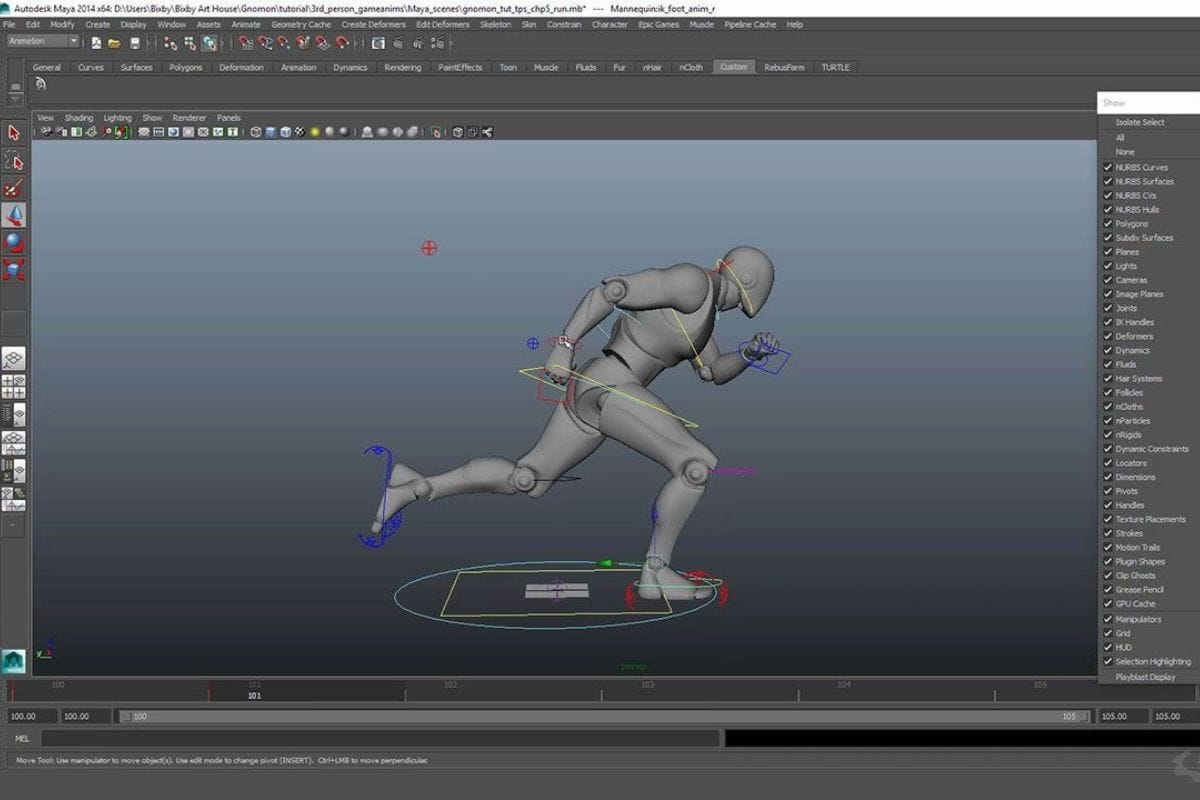Switch to single perspective view layout
Image resolution: width=1200 pixels, height=800 pixels.
tap(14, 359)
